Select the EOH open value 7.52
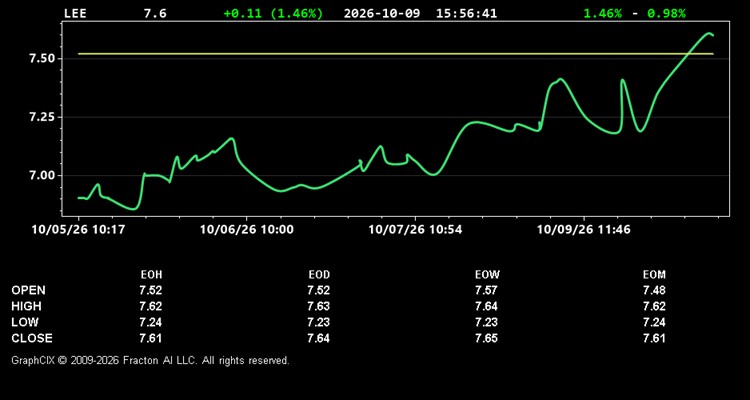This screenshot has height=400, width=750. click(151, 290)
